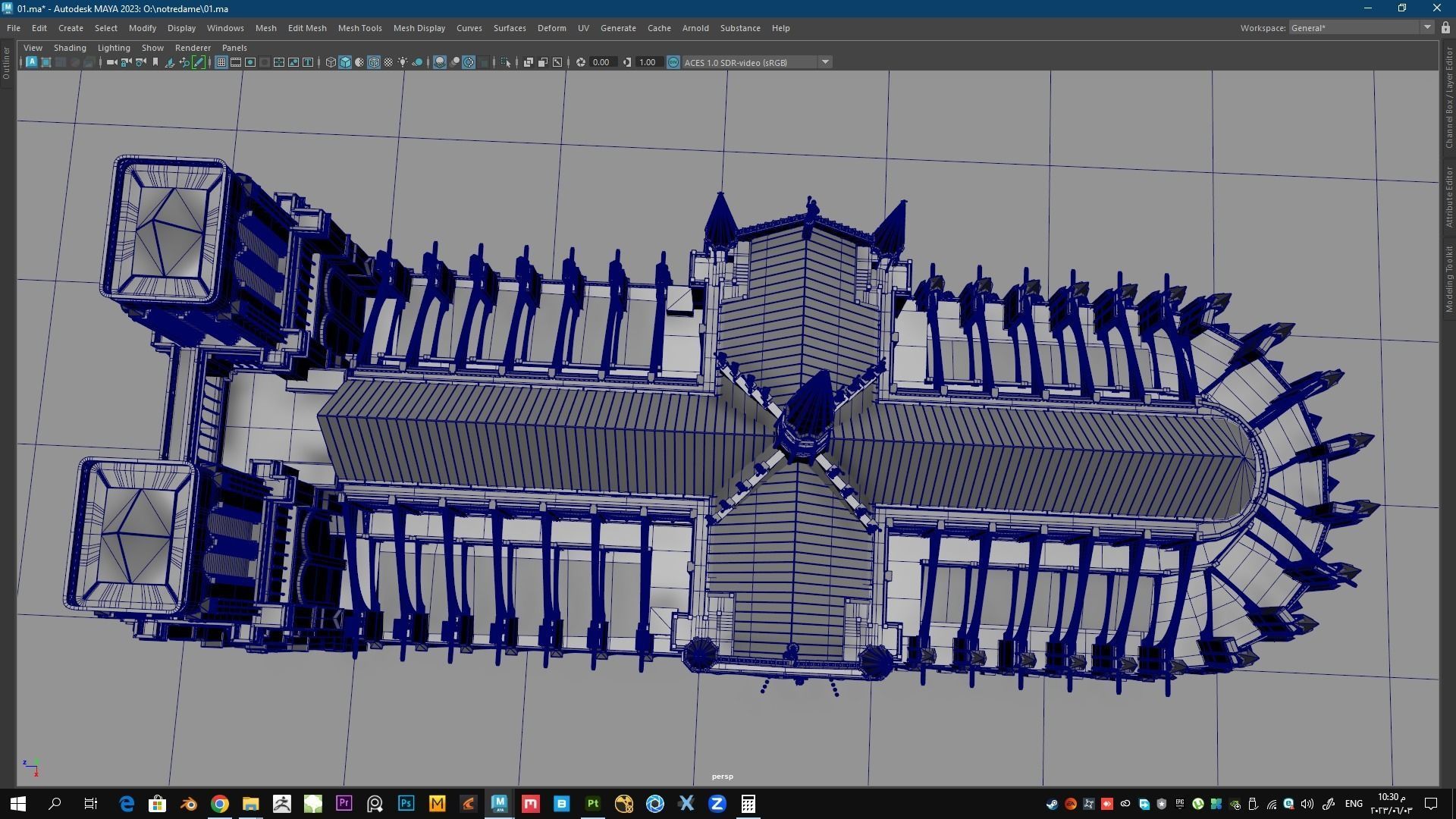Open the File menu
Viewport: 1456px width, 819px height.
[14, 28]
